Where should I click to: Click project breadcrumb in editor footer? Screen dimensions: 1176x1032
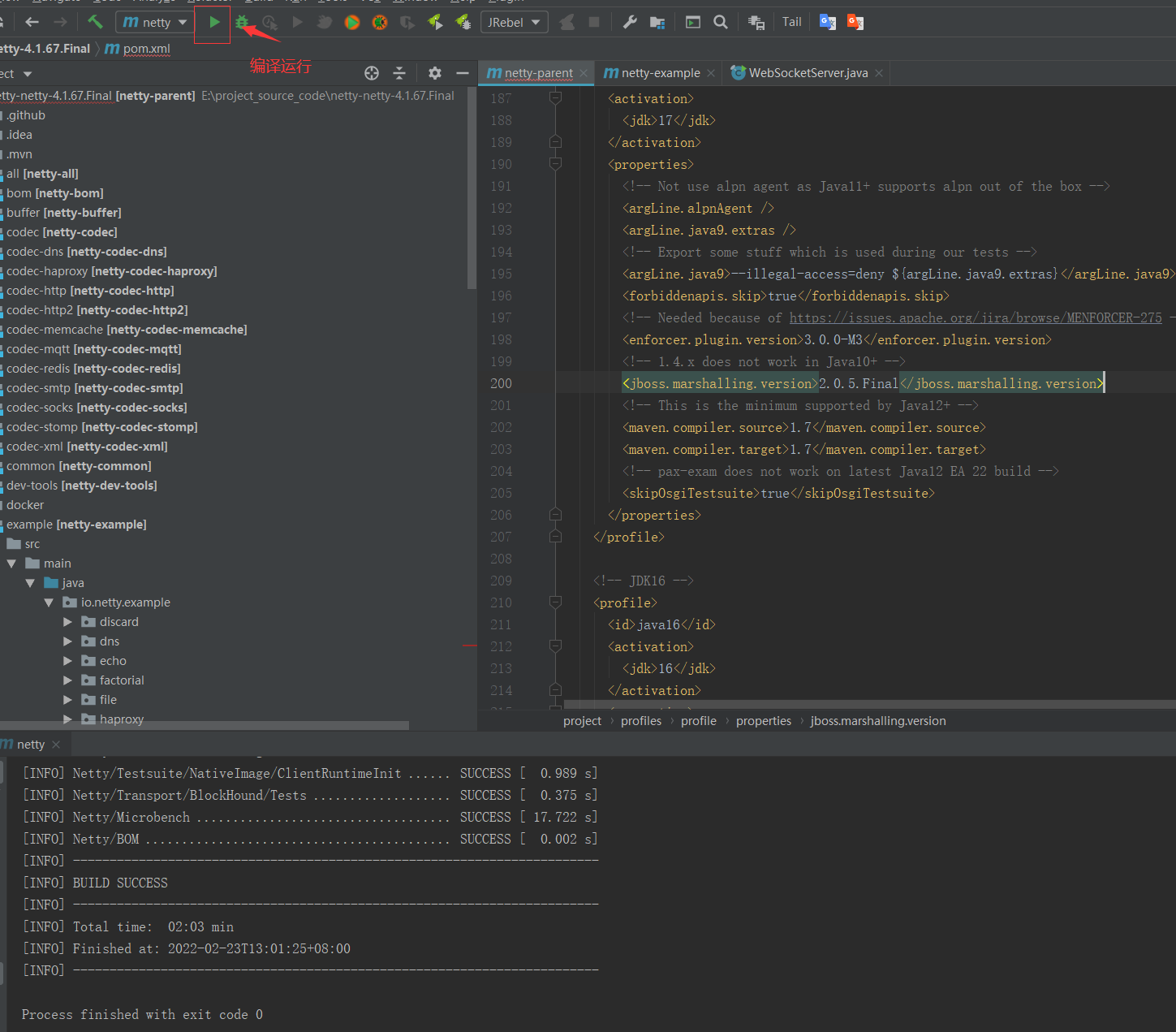(583, 721)
